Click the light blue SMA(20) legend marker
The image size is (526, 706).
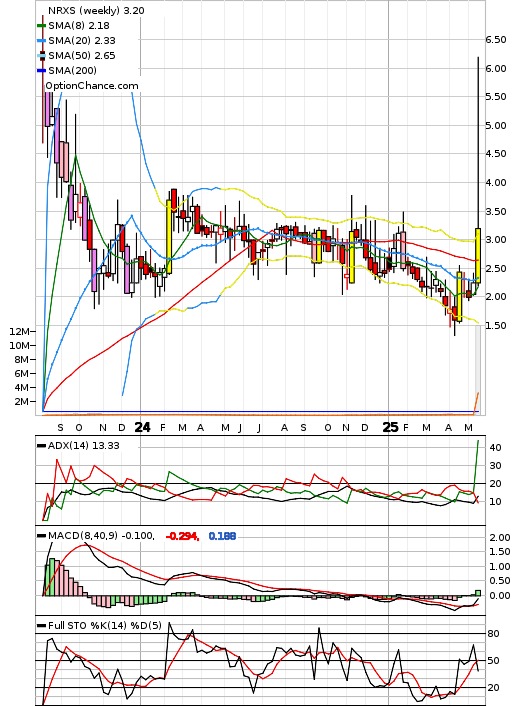pos(41,41)
